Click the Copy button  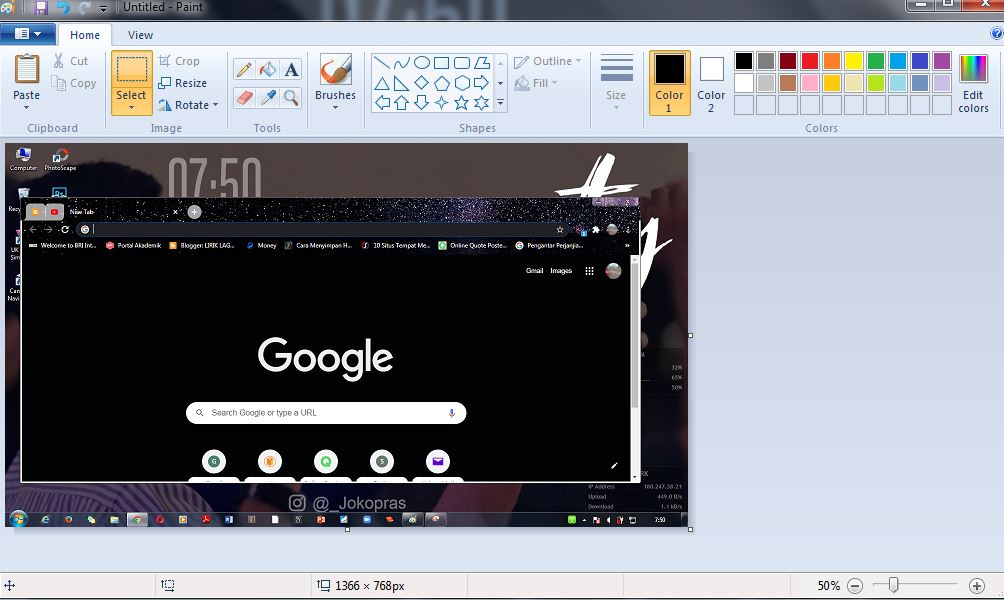74,83
